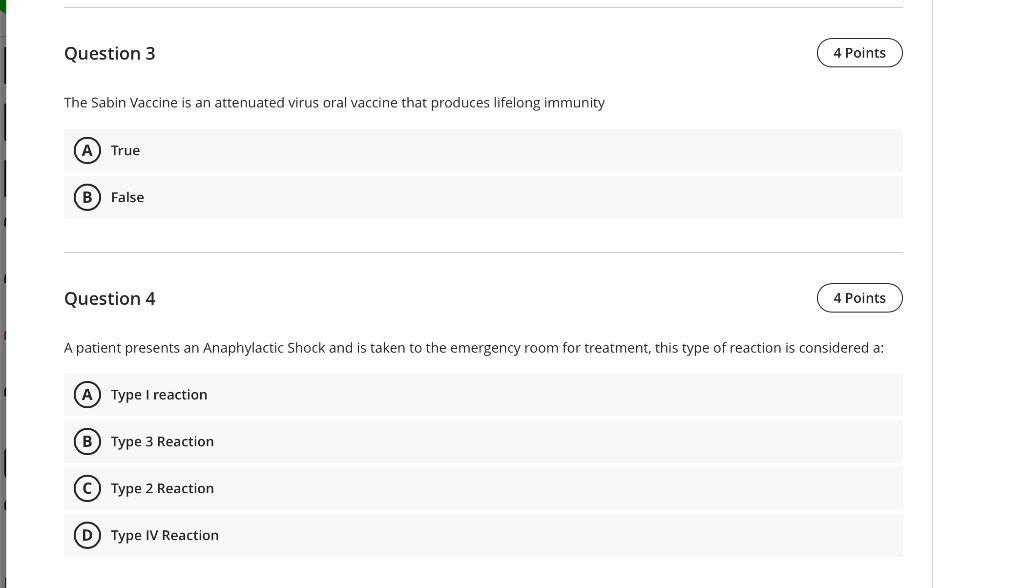This screenshot has width=1024, height=588.
Task: Click the 4 Points badge of Question 3
Action: 859,53
